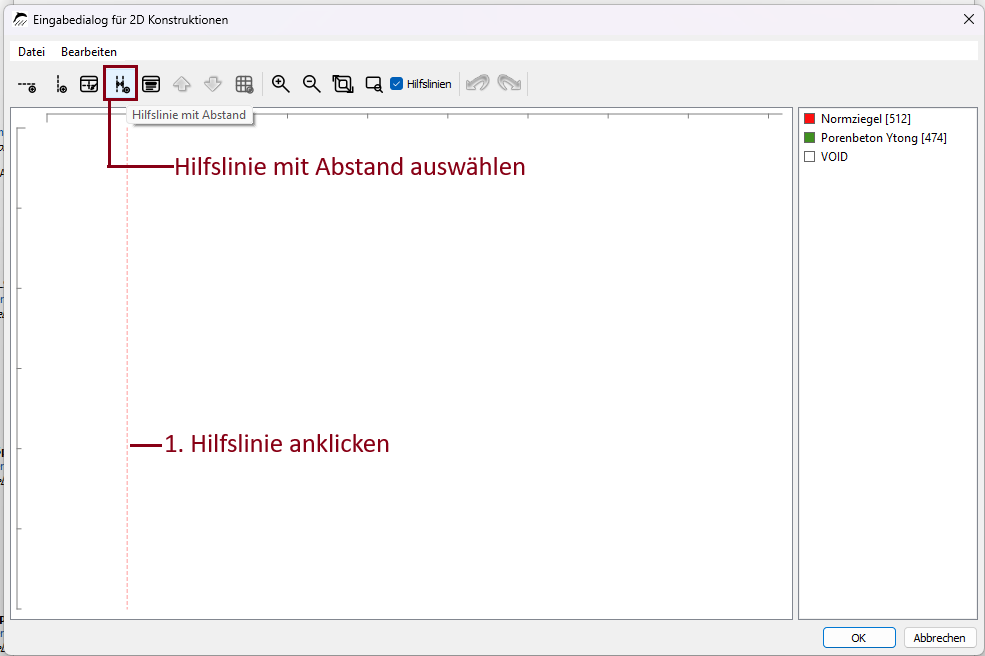
Task: Click the grayed-out up arrow
Action: tap(182, 84)
